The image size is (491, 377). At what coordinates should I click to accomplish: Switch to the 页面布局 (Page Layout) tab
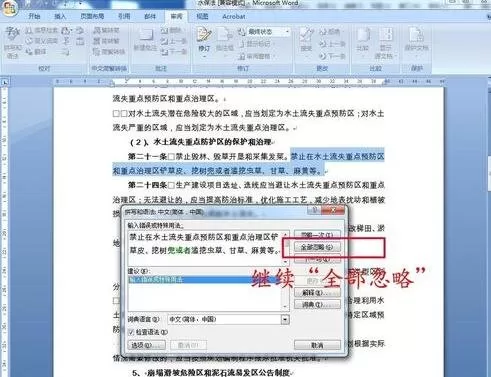click(92, 16)
